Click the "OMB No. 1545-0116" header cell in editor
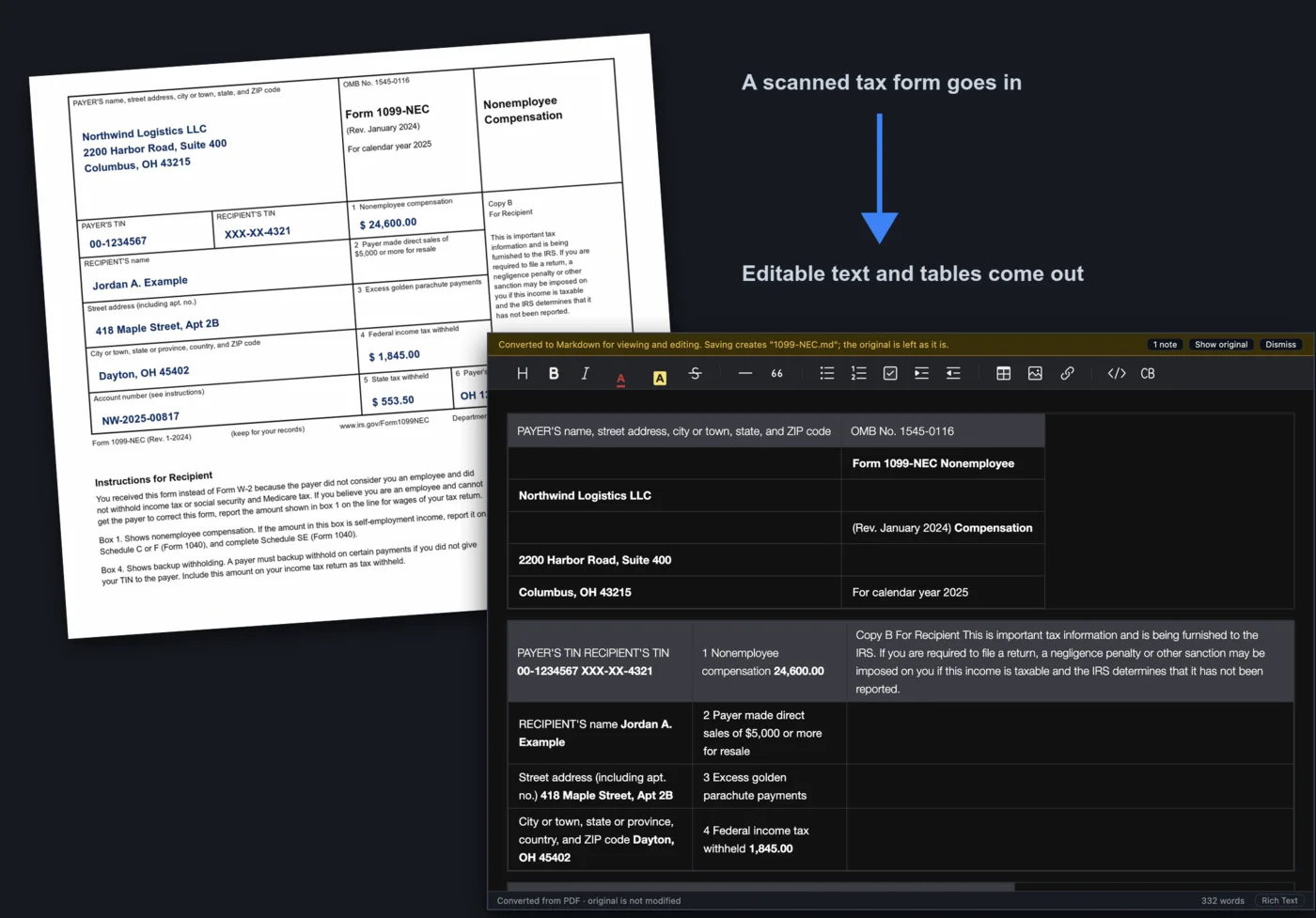The width and height of the screenshot is (1316, 918). tap(943, 431)
